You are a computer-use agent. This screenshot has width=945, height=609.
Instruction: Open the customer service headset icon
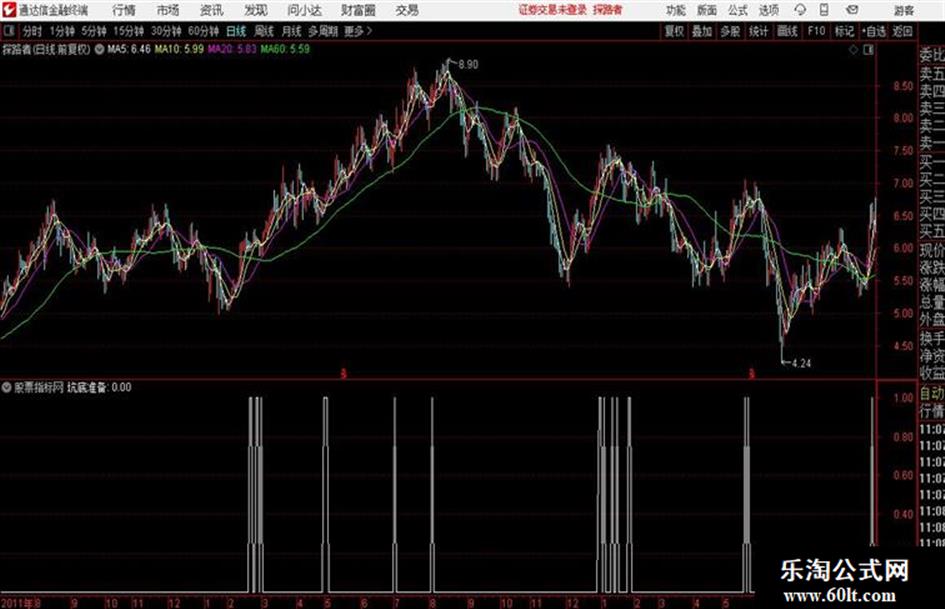coord(800,10)
